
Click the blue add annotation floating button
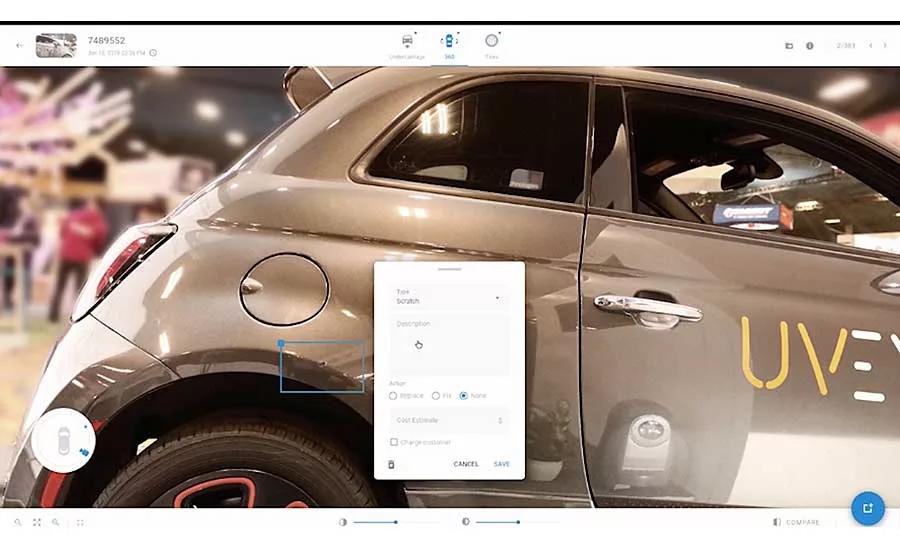coord(867,508)
